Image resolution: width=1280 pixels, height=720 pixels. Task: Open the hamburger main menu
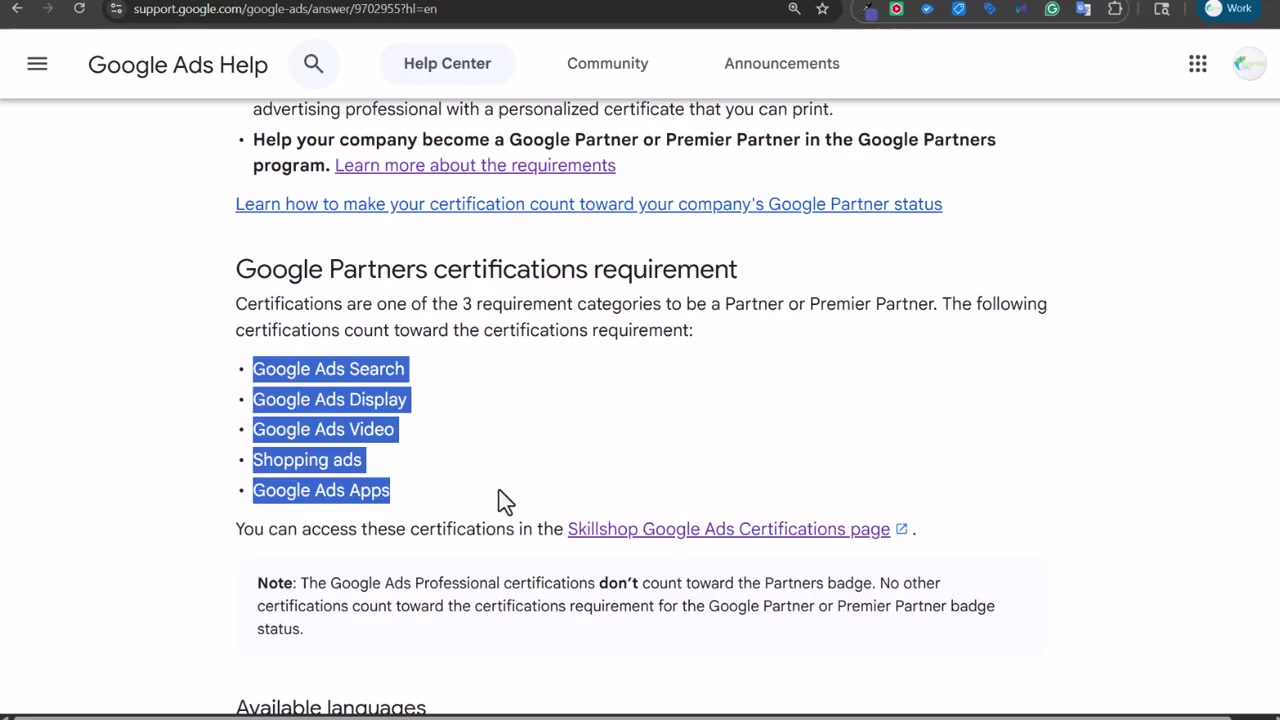pyautogui.click(x=37, y=64)
